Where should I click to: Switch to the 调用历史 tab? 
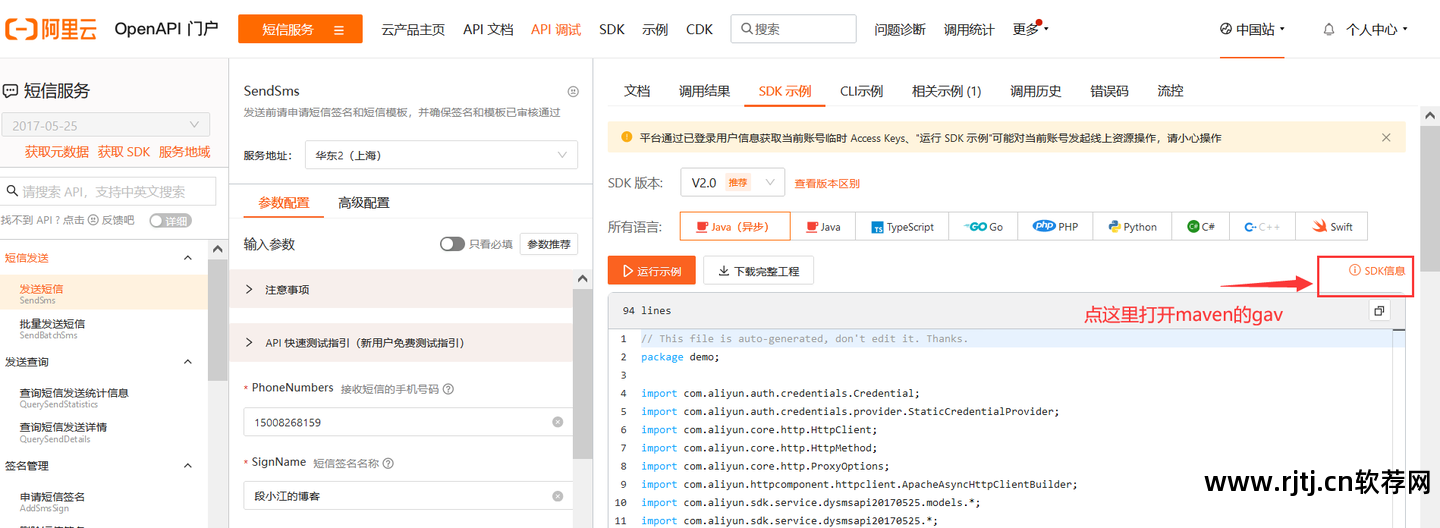[1035, 91]
